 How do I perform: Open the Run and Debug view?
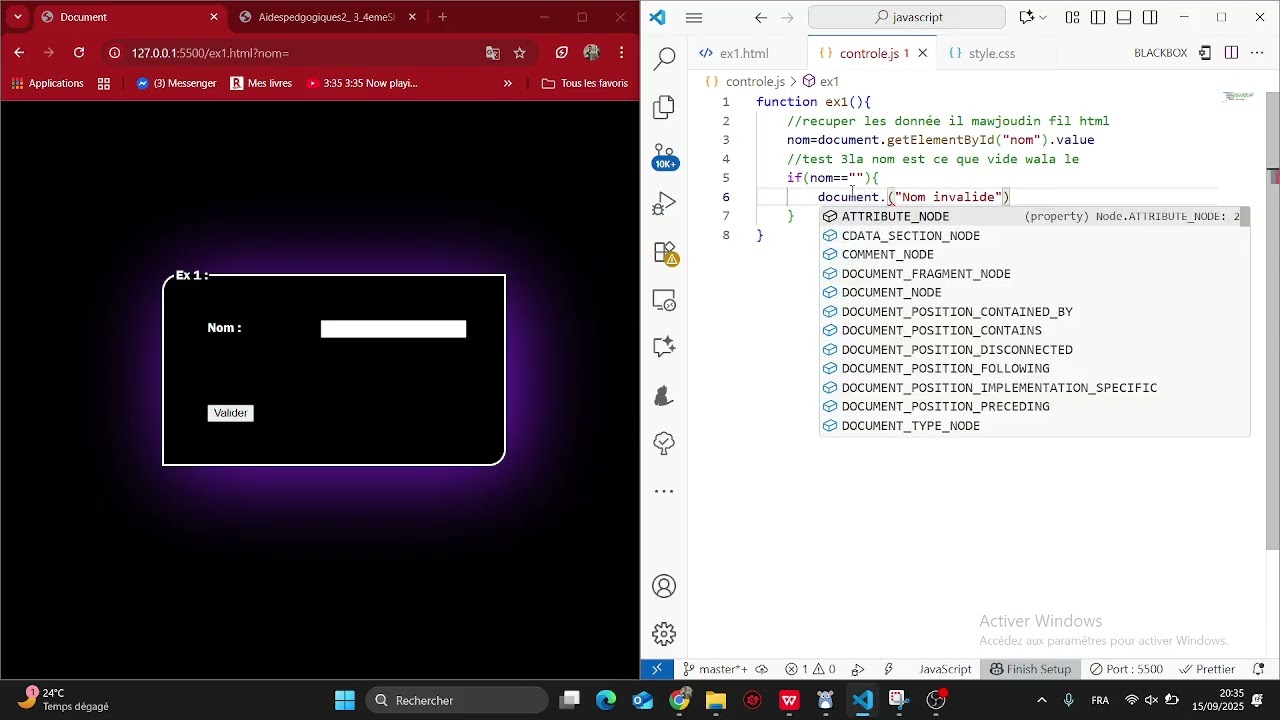point(665,204)
